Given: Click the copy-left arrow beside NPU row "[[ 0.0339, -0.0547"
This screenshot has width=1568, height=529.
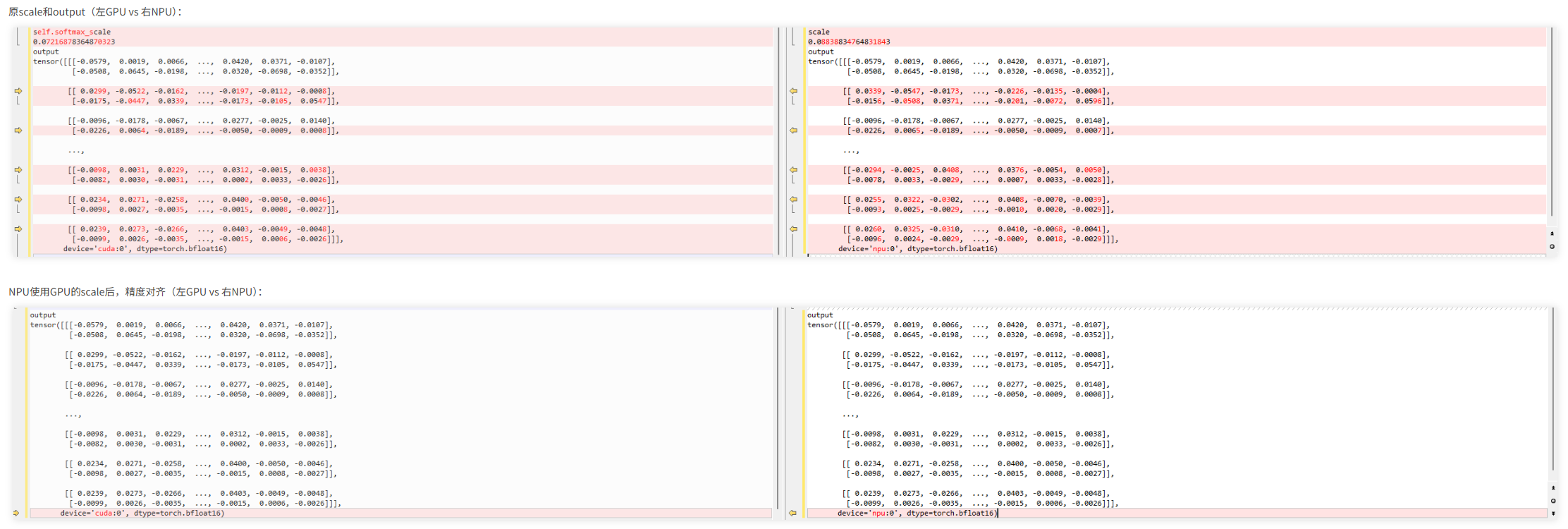Looking at the screenshot, I should tap(793, 91).
